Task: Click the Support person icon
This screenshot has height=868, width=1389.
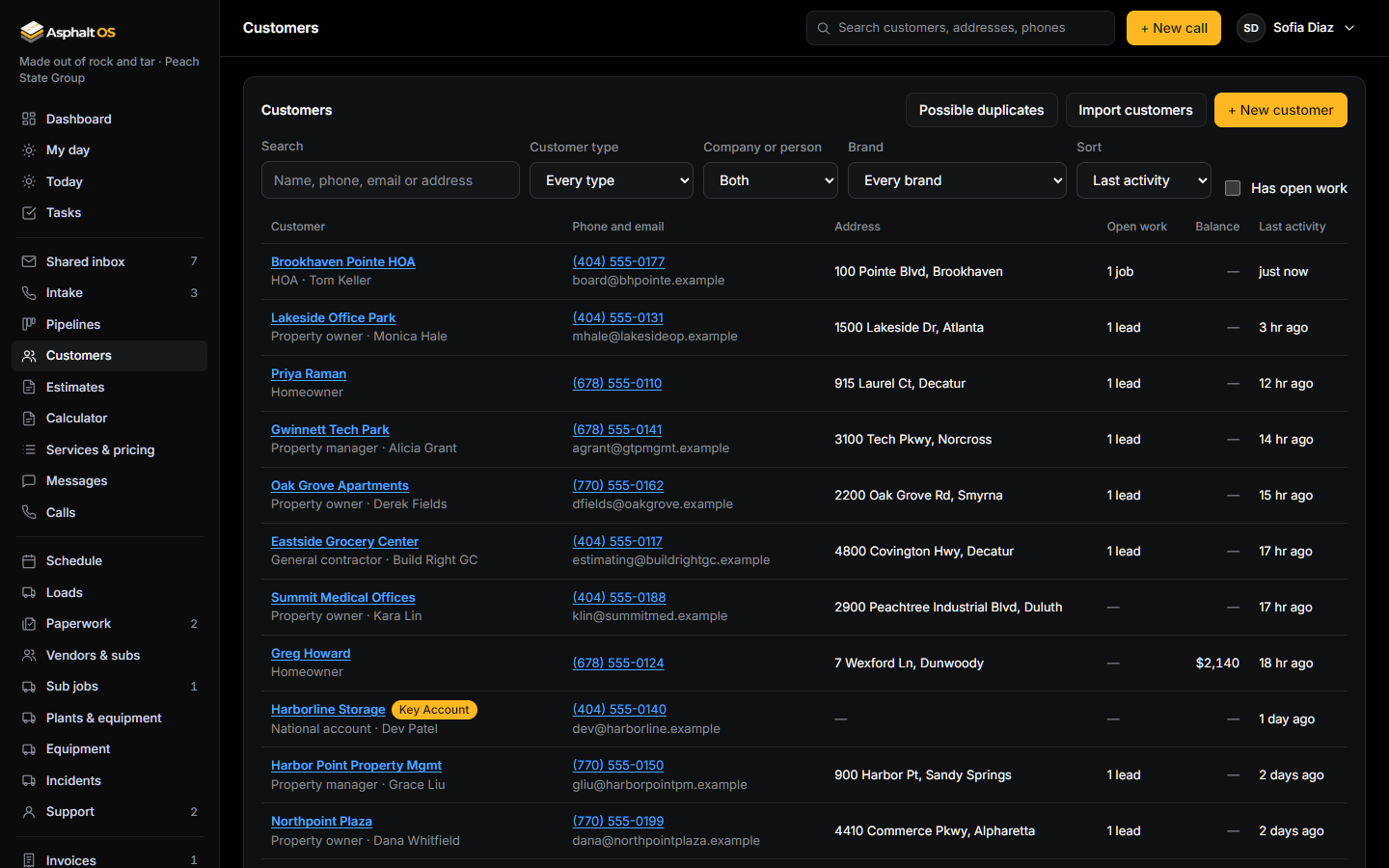Action: 29,812
